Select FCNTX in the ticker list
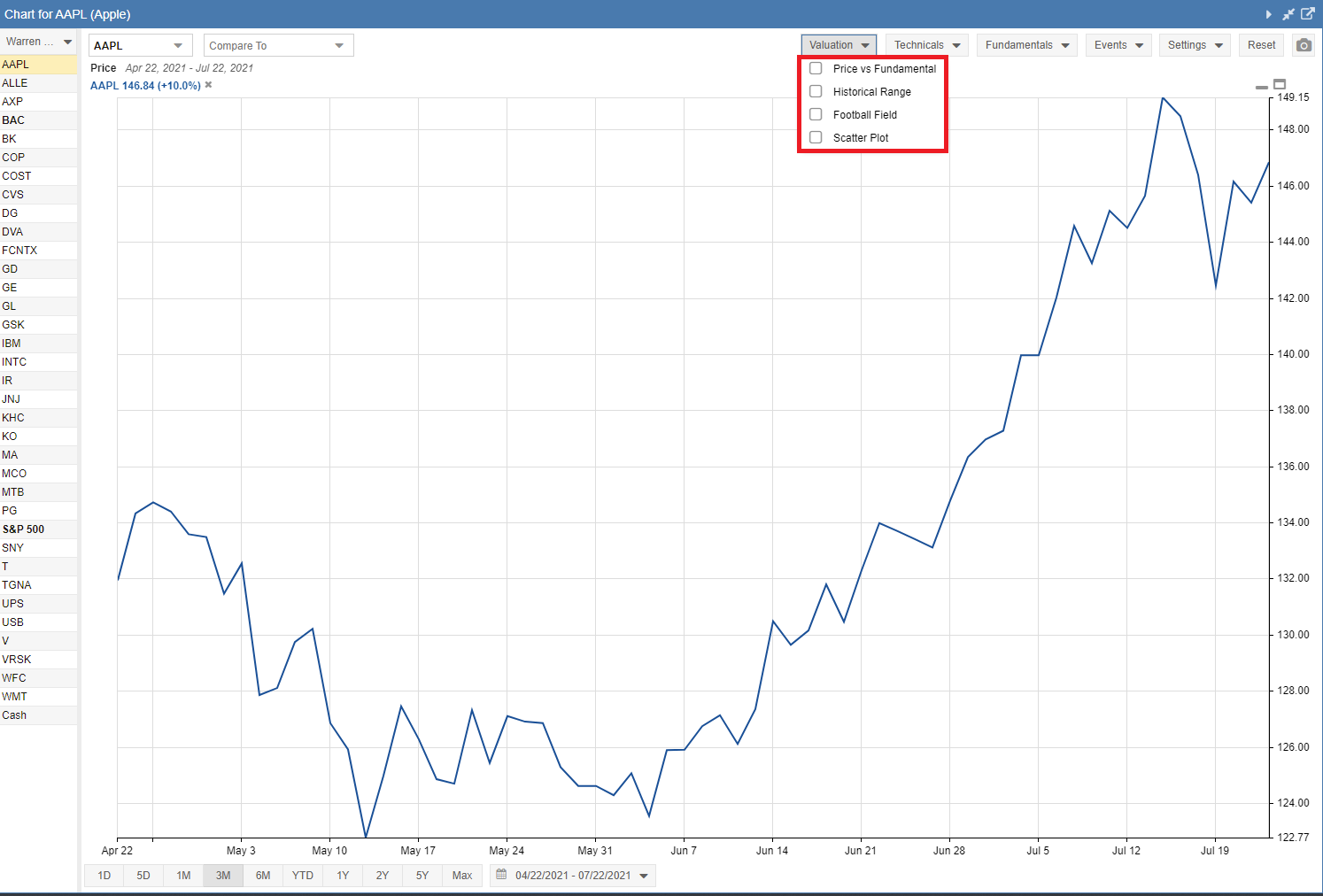Screen dimensions: 1323x896 [39, 251]
